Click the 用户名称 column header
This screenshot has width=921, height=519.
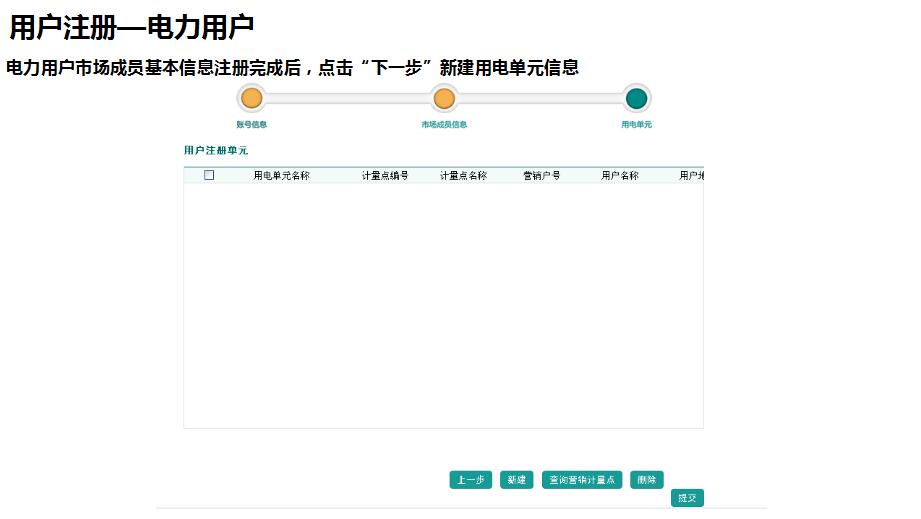click(619, 176)
